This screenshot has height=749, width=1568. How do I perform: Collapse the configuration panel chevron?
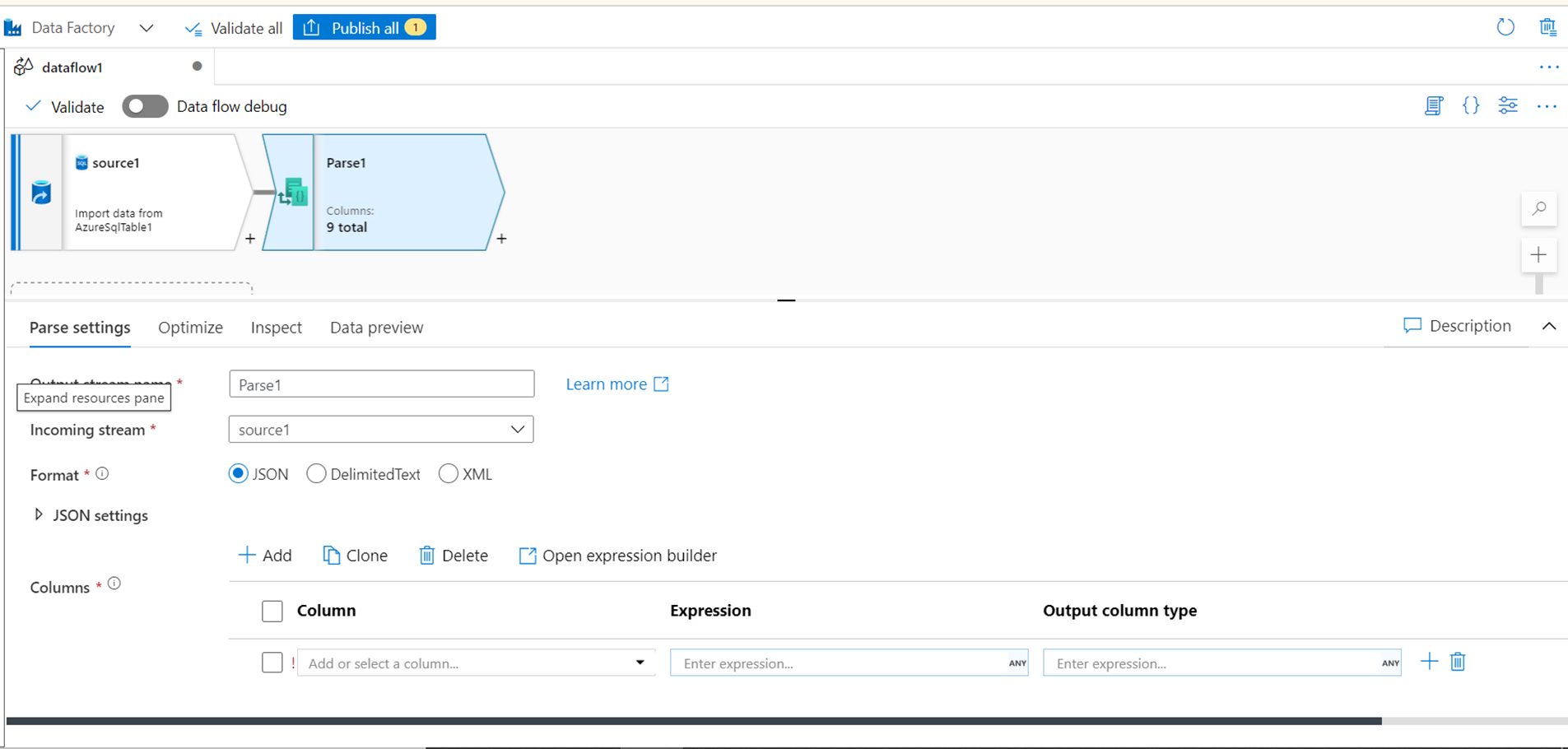point(1549,326)
